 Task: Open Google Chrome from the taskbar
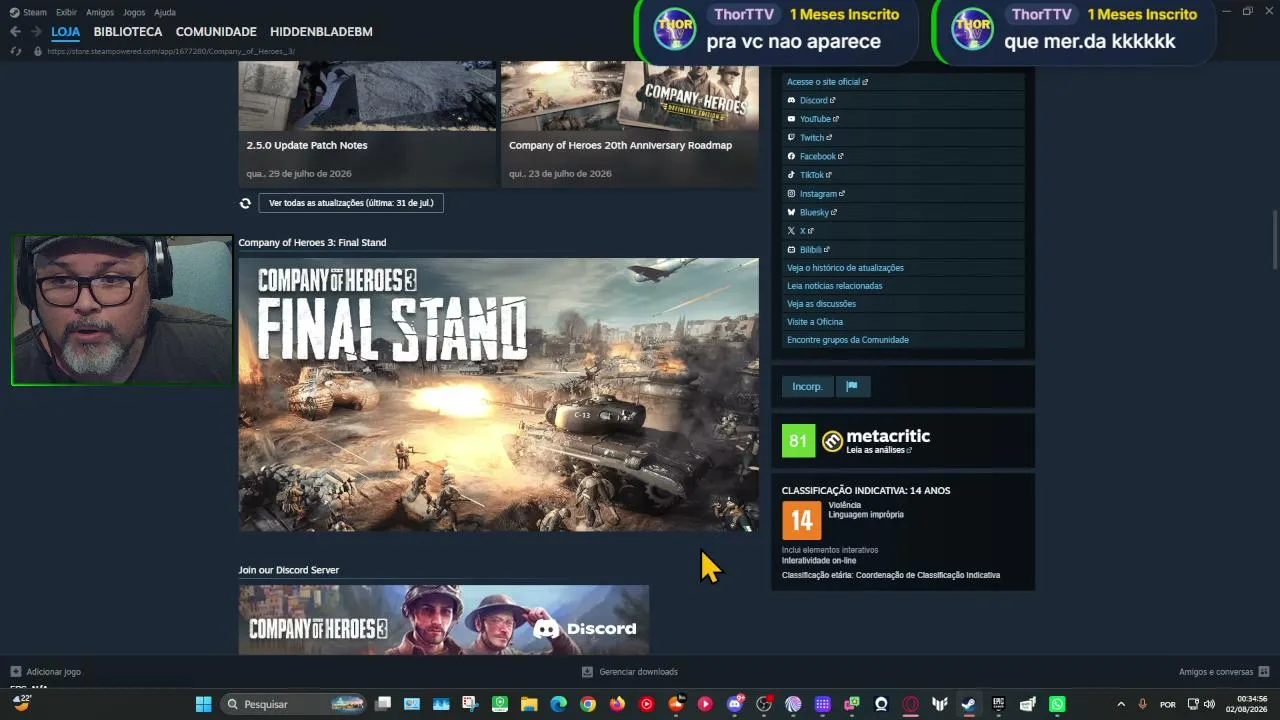(587, 704)
